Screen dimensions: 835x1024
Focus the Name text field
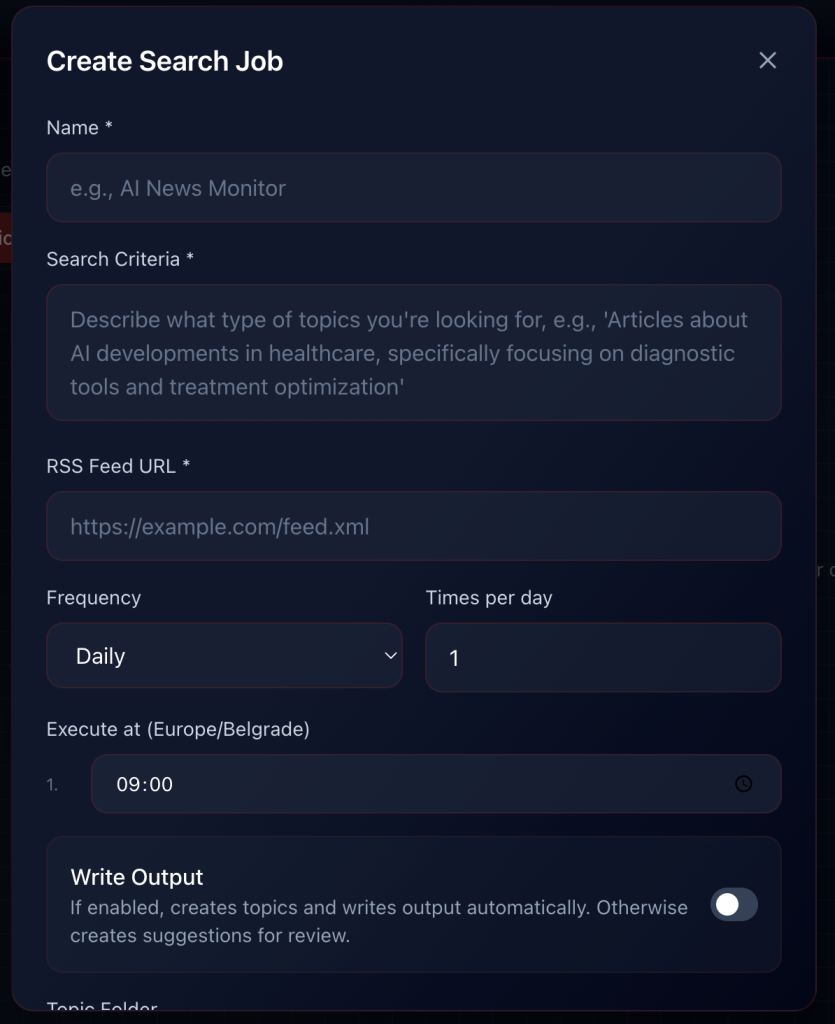click(413, 188)
